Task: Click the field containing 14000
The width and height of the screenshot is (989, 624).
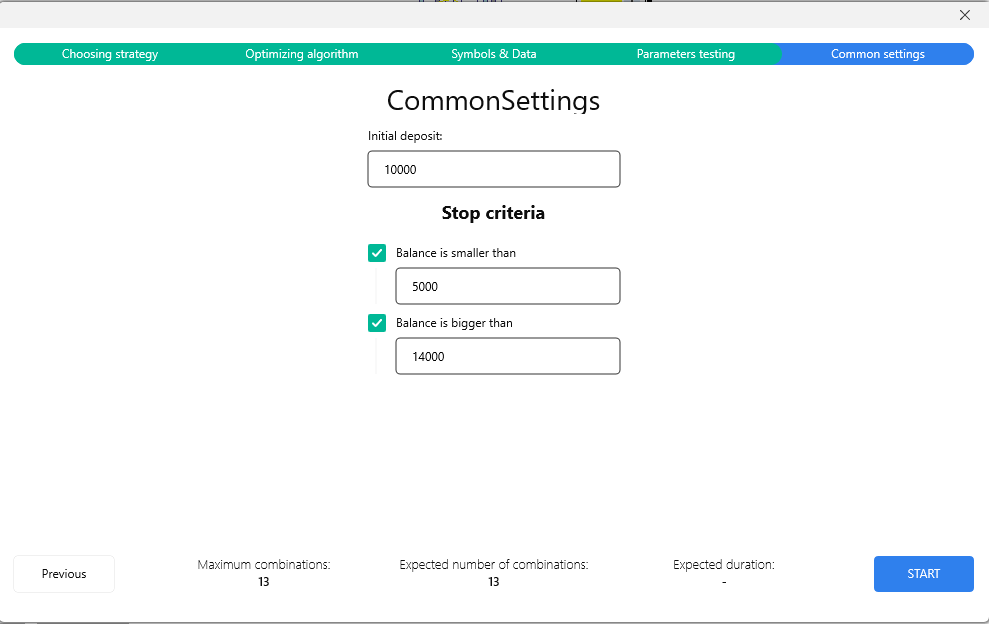Action: coord(508,356)
